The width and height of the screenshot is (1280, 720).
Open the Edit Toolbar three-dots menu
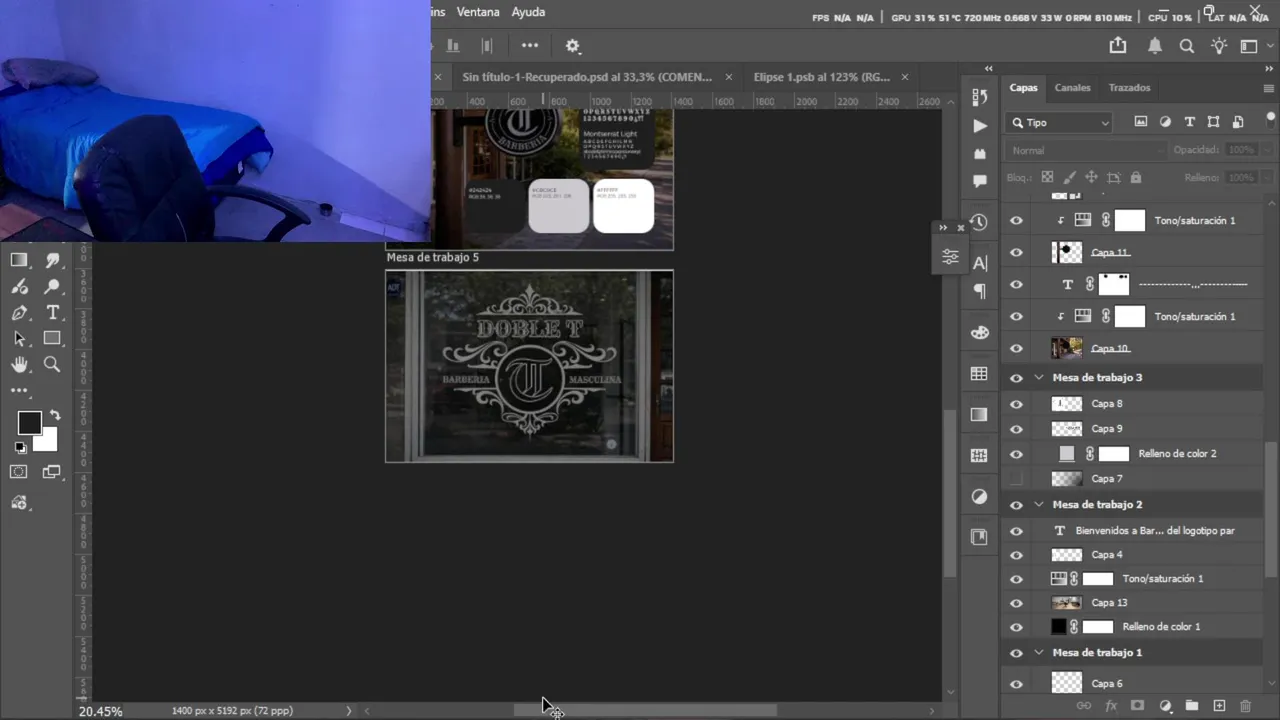click(x=19, y=391)
